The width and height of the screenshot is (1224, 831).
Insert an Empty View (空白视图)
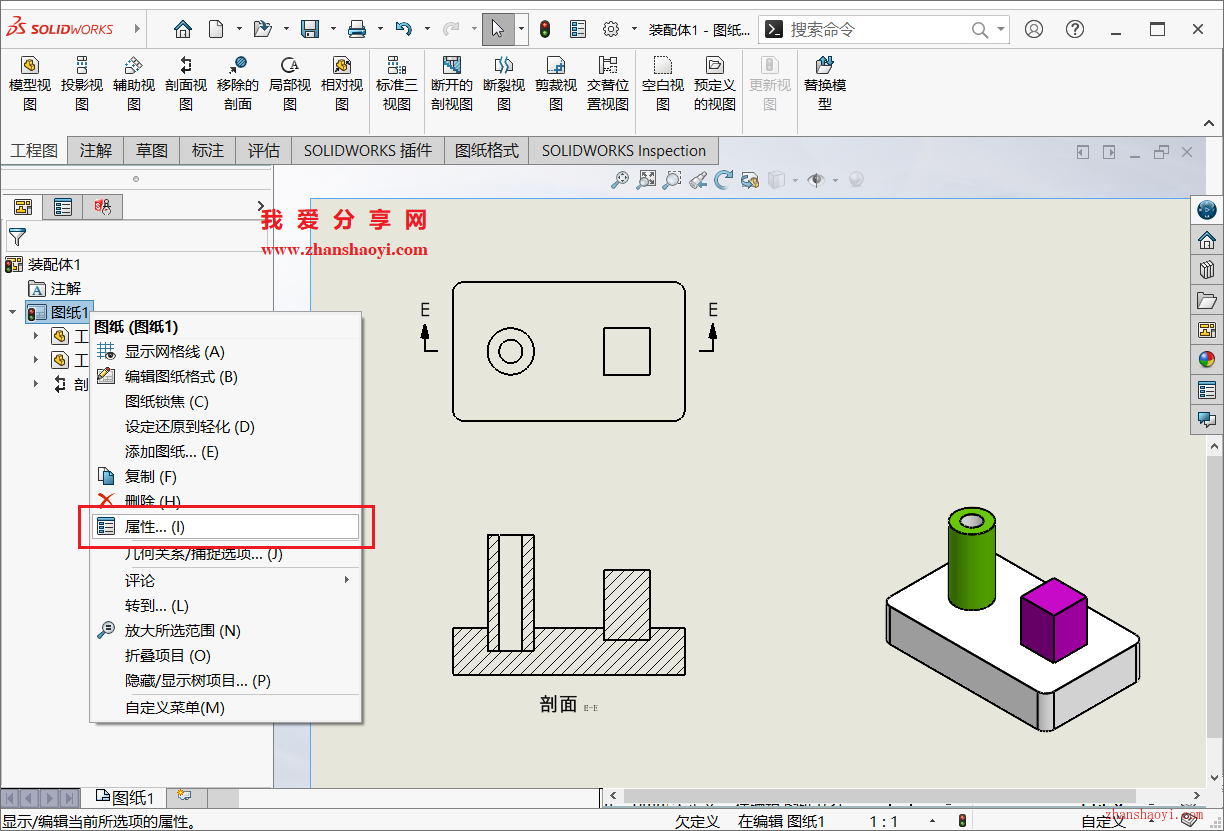(663, 83)
